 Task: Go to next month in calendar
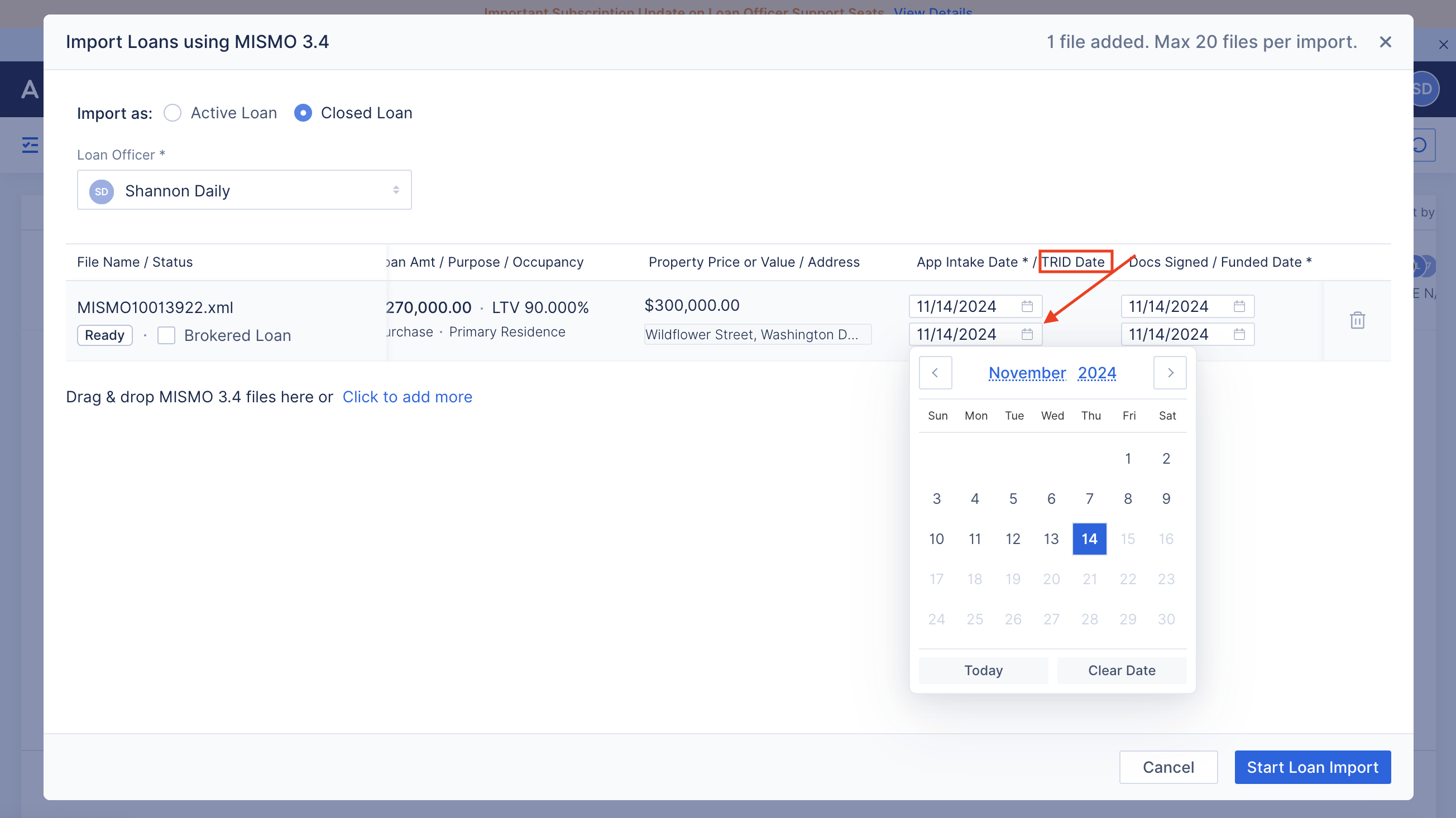pyautogui.click(x=1170, y=373)
